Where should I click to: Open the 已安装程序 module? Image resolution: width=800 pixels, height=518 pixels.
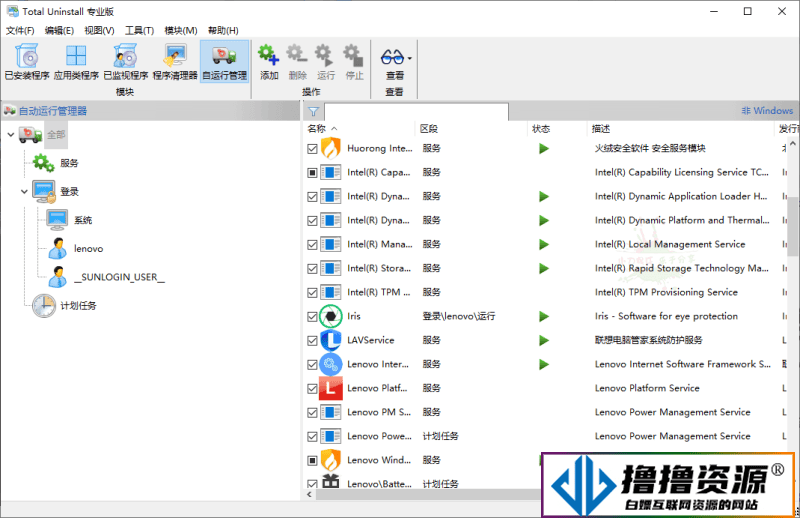click(x=27, y=62)
